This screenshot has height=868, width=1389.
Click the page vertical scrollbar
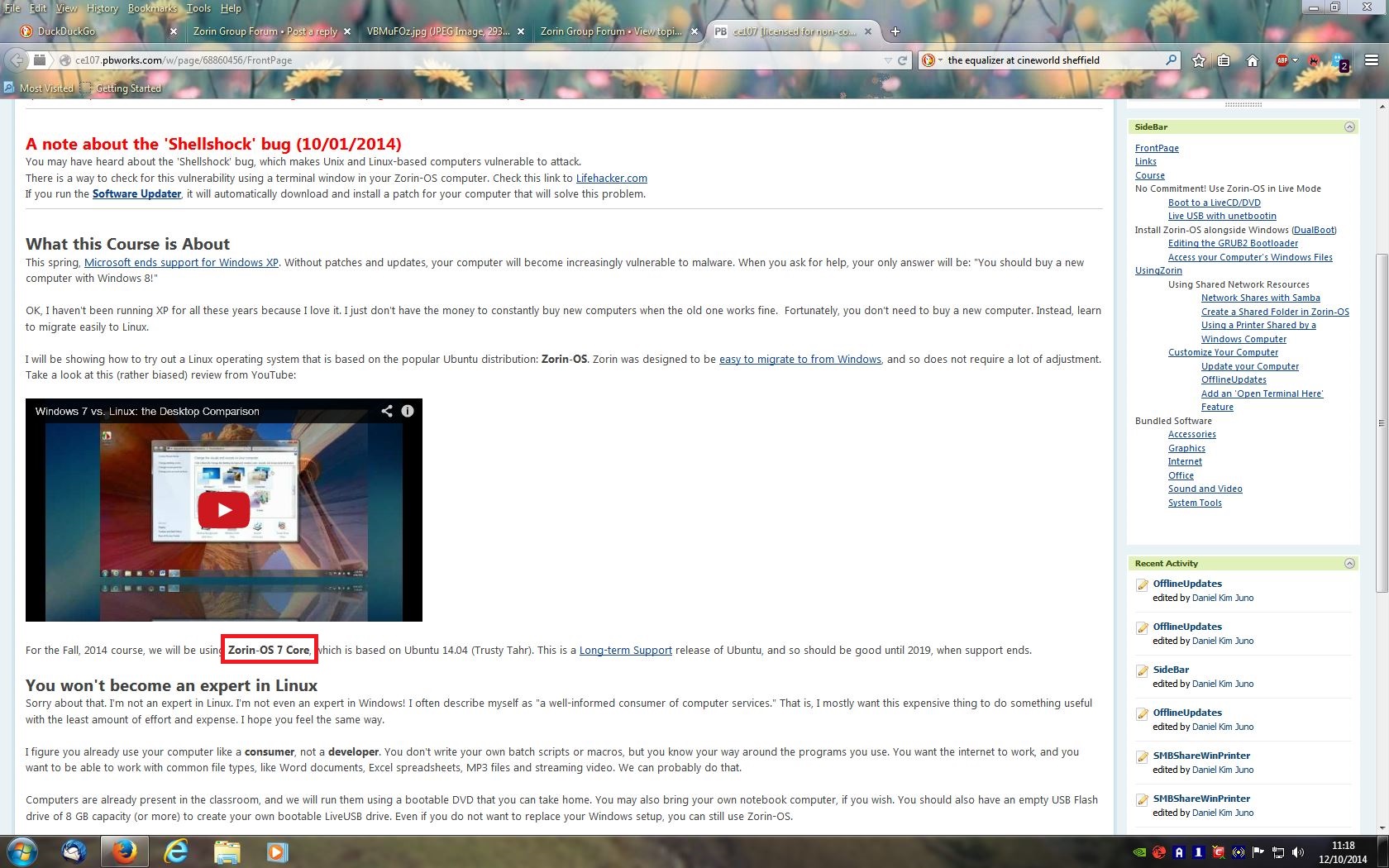(x=1382, y=422)
